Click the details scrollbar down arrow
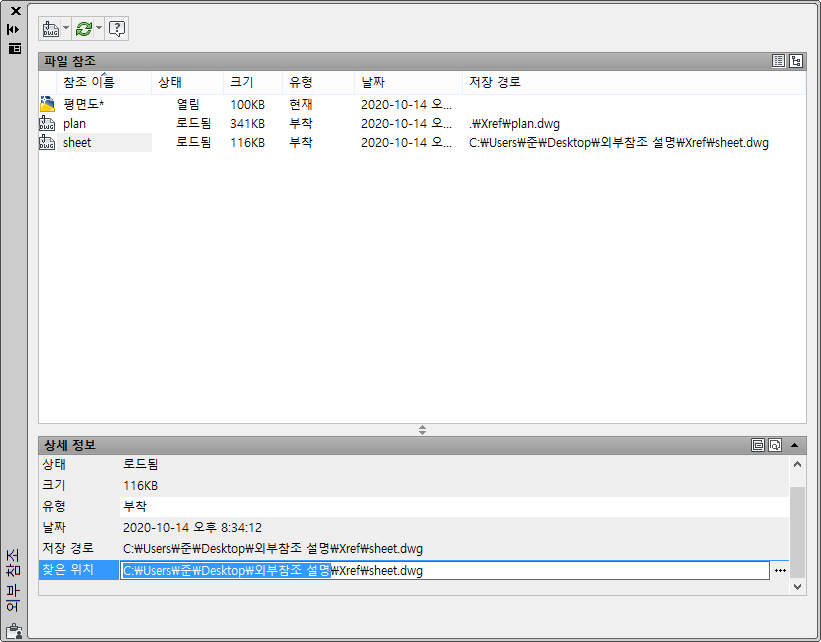Viewport: 821px width, 642px height. (x=797, y=587)
